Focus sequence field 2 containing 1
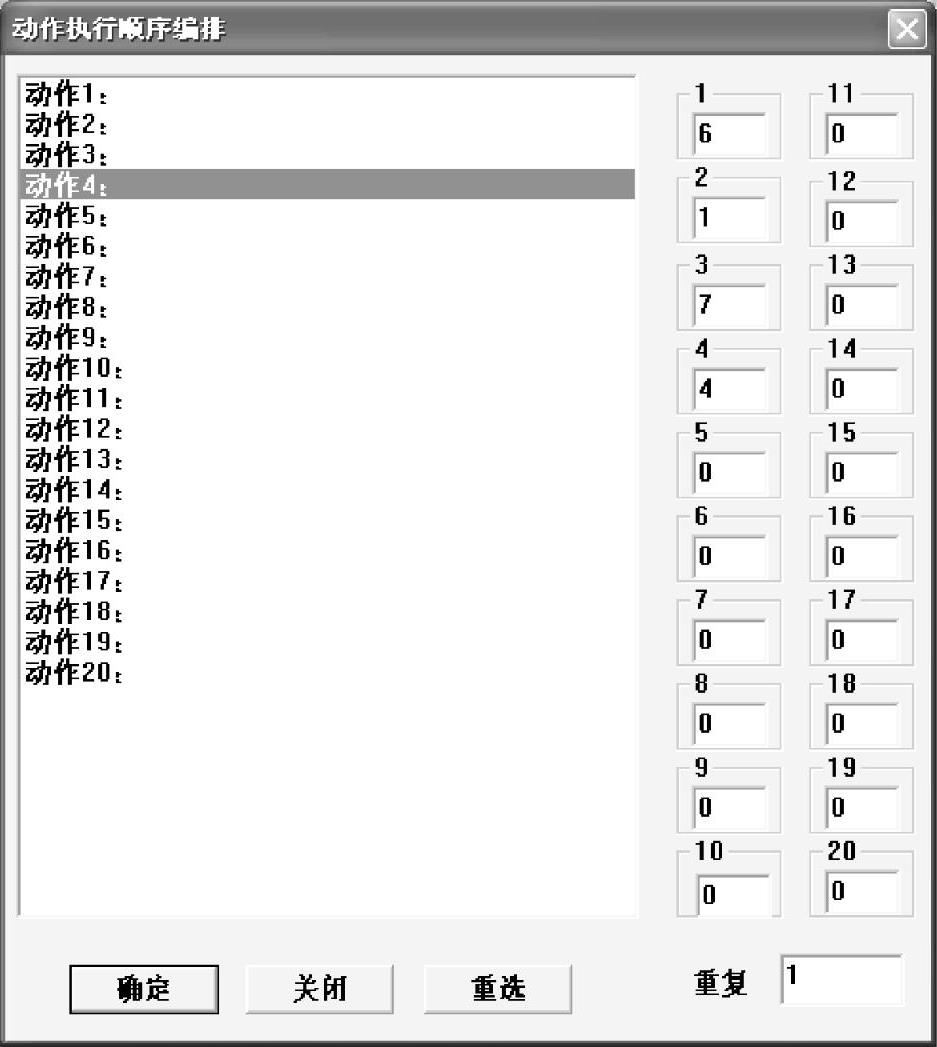Viewport: 937px width, 1047px height. [x=729, y=218]
